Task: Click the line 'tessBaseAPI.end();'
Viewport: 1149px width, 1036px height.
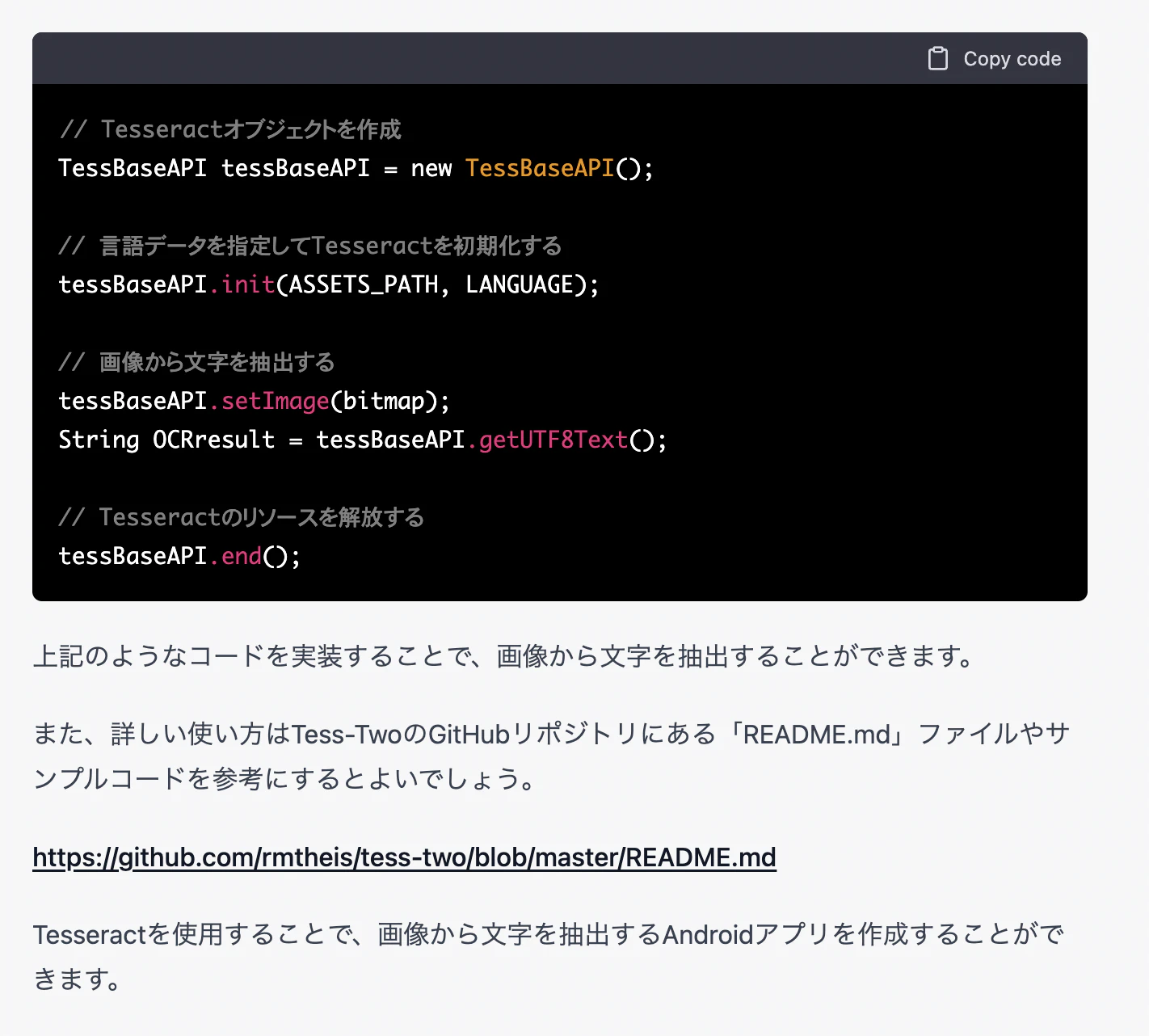Action: pos(179,556)
